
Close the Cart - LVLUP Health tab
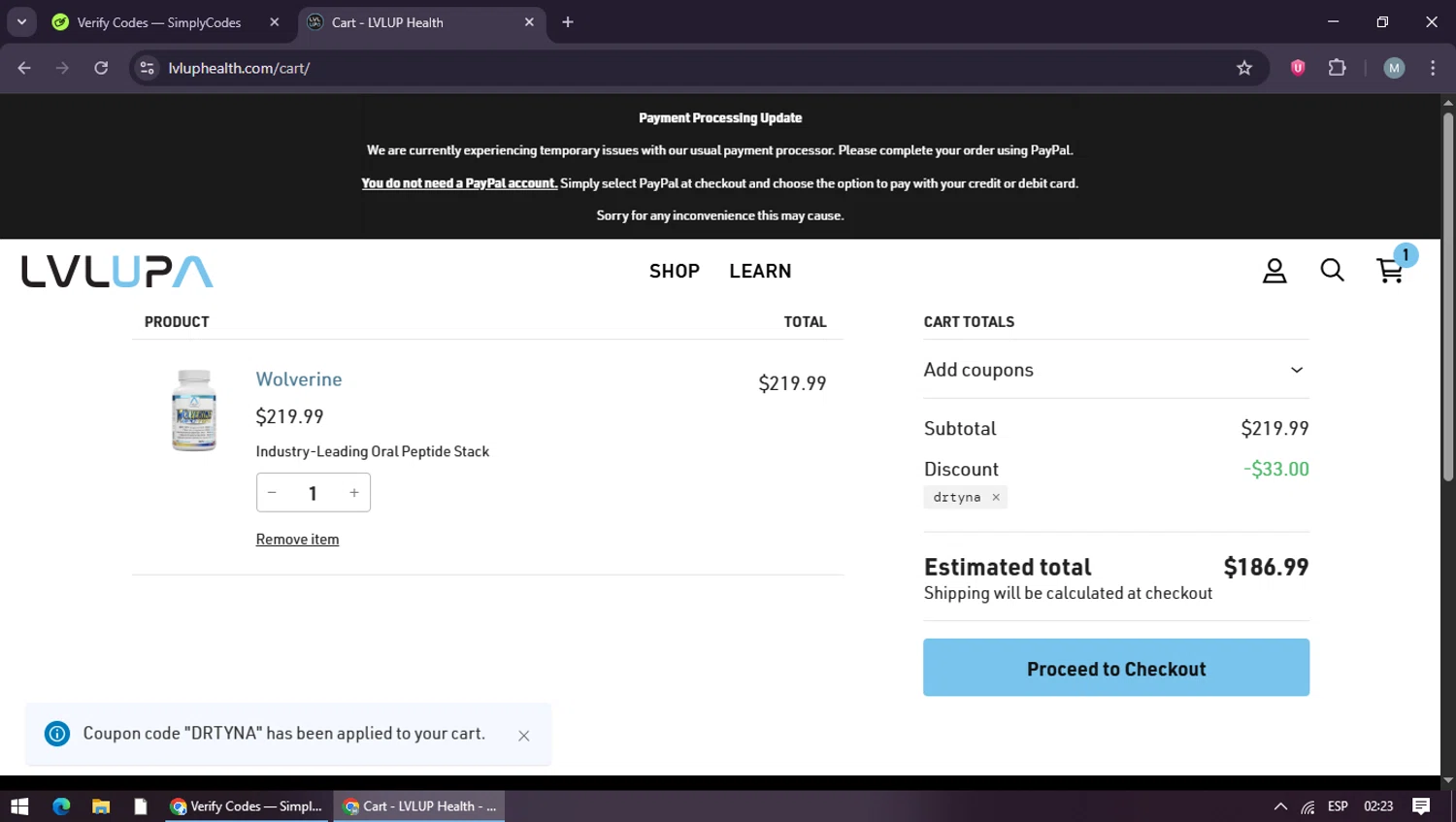click(x=529, y=22)
